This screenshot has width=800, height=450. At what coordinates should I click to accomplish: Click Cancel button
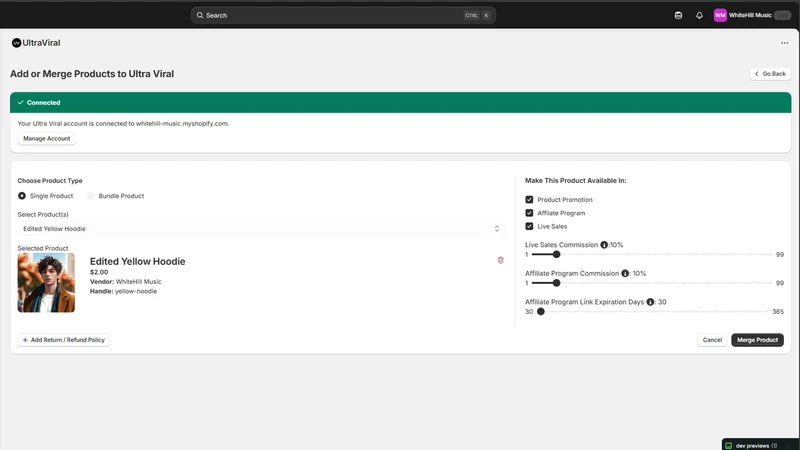click(x=712, y=340)
